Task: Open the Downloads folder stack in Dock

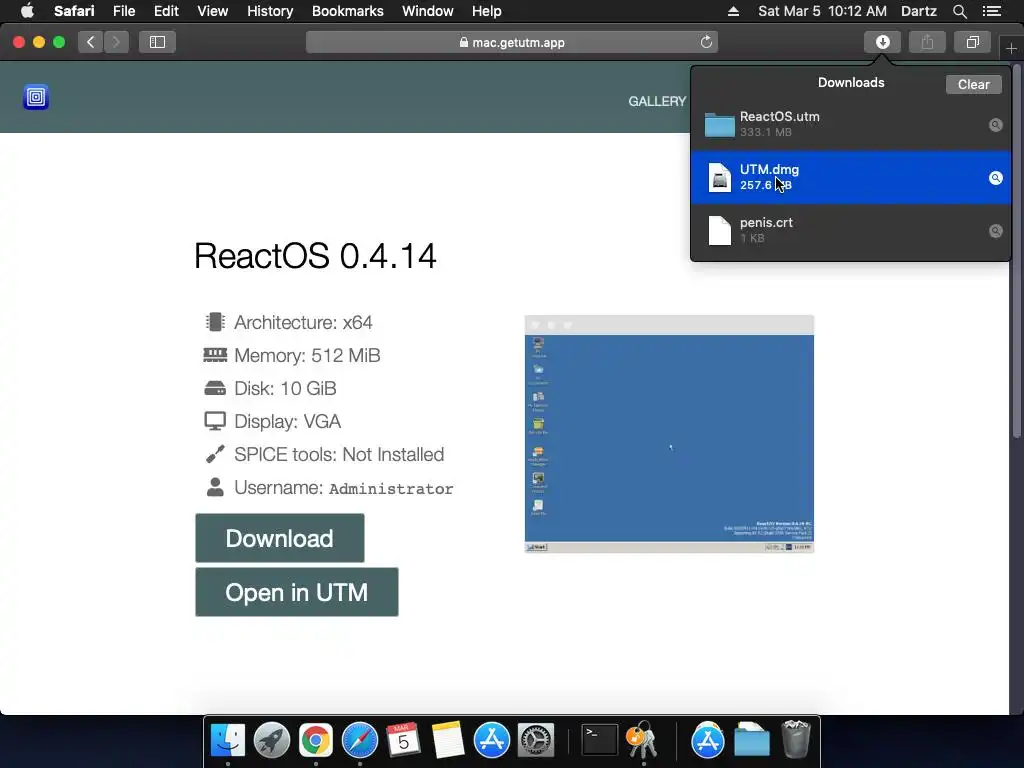Action: (x=752, y=740)
